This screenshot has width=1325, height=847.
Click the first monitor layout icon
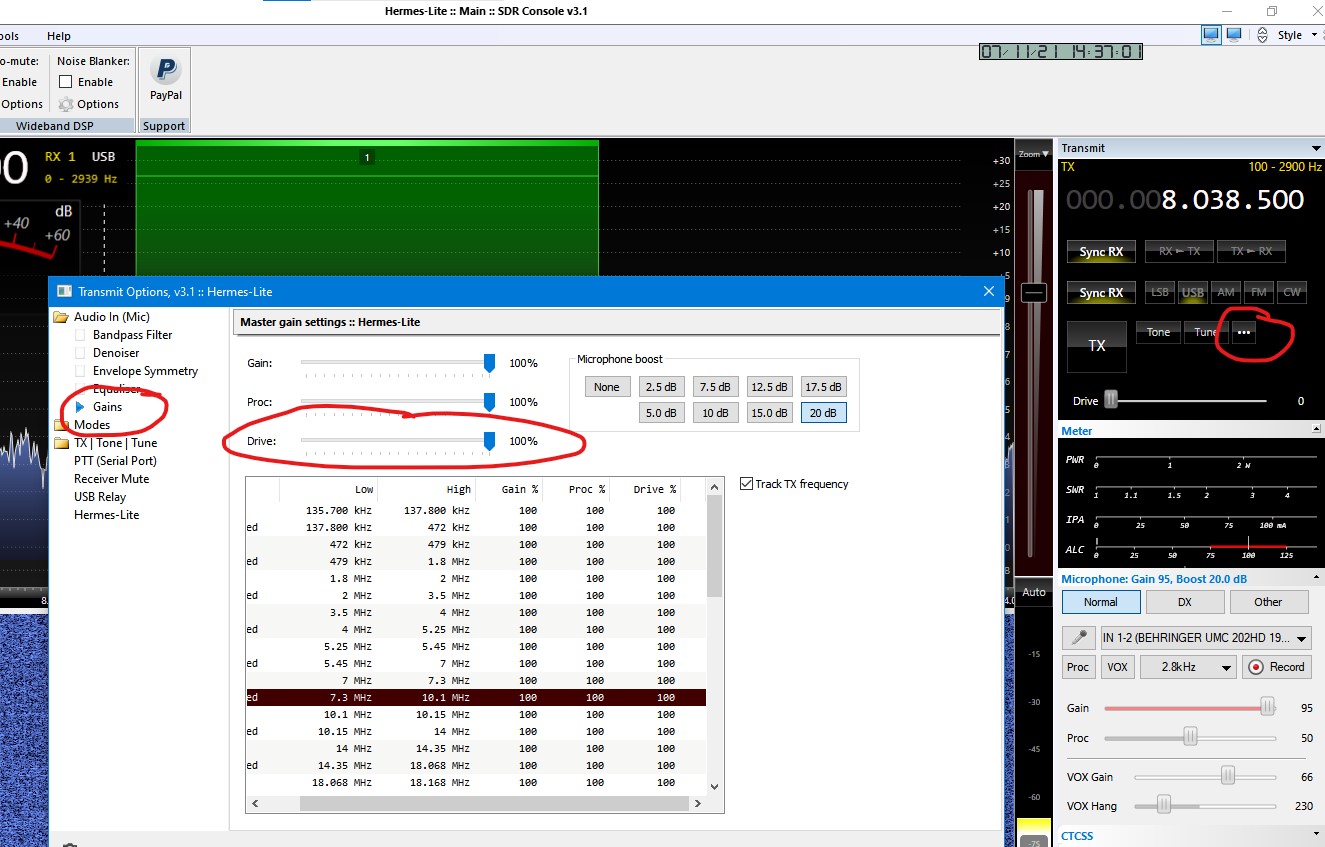[1211, 35]
